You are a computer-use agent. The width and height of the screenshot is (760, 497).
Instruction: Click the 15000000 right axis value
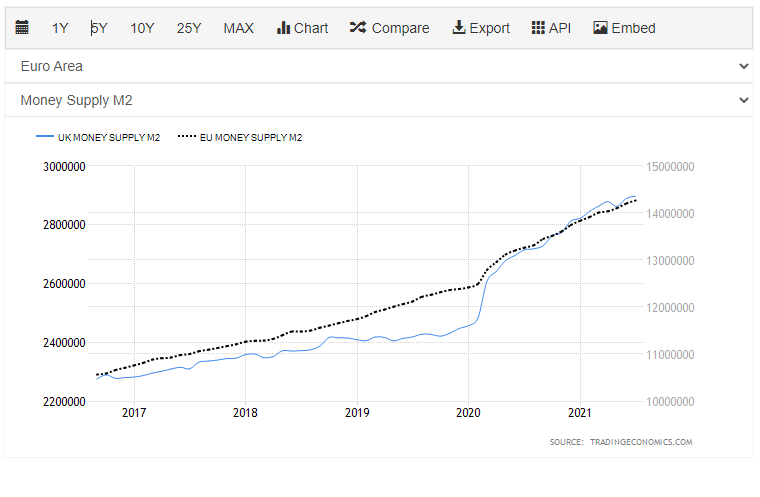[670, 167]
